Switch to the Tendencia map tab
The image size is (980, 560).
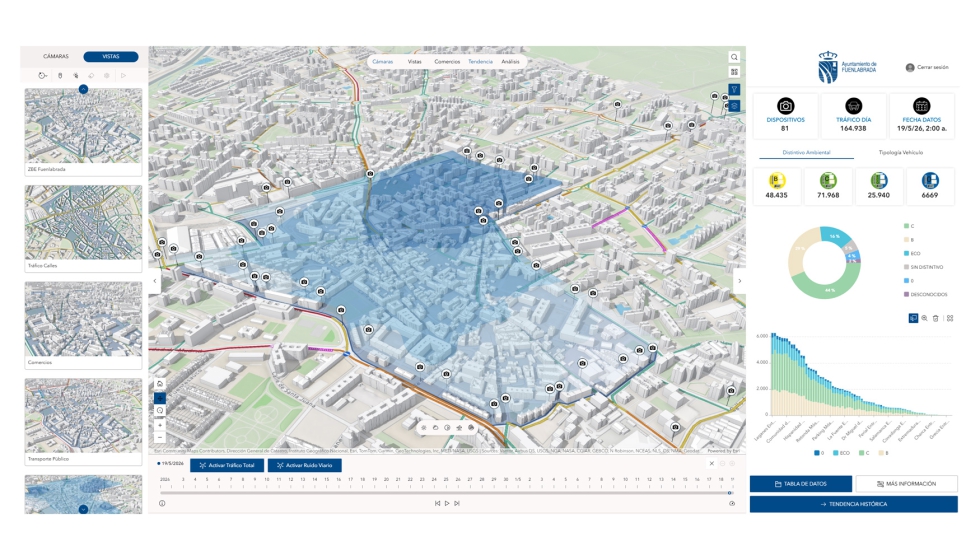tap(481, 61)
